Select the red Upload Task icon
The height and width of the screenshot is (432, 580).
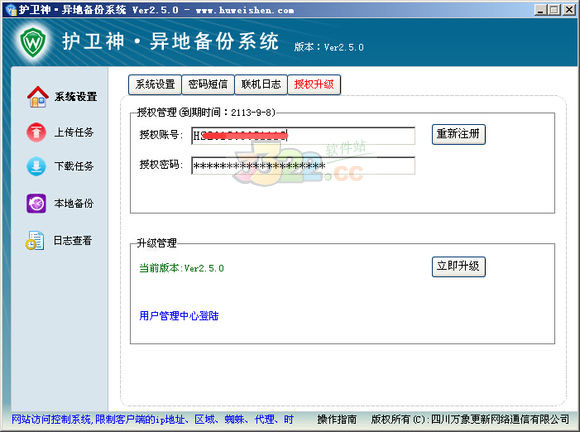coord(36,132)
